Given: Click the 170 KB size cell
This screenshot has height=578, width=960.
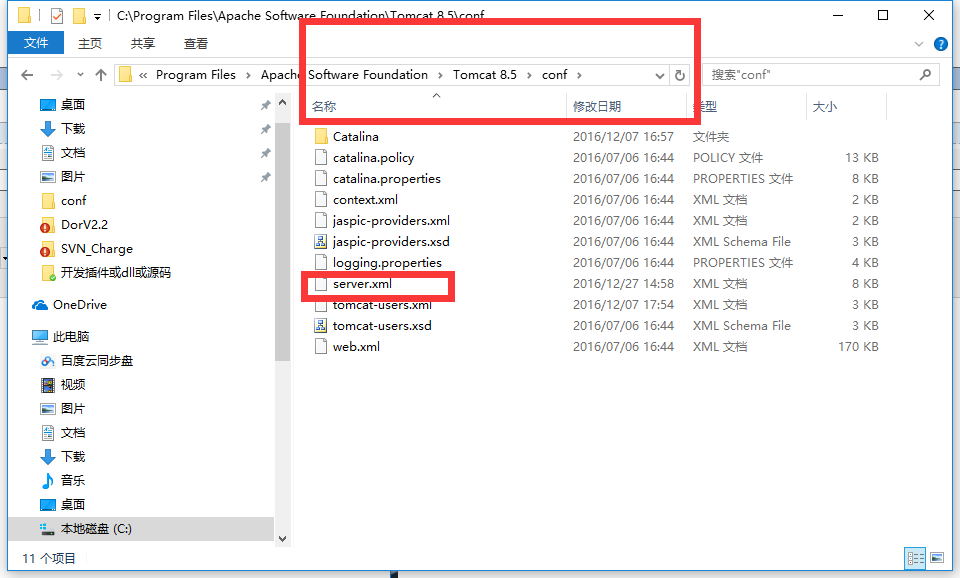Looking at the screenshot, I should [x=858, y=347].
